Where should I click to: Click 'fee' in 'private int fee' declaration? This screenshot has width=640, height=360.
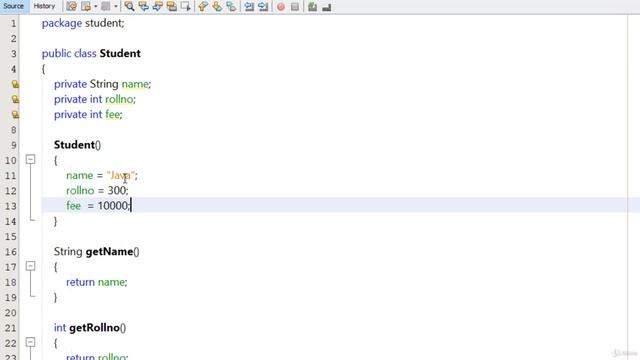[x=112, y=115]
